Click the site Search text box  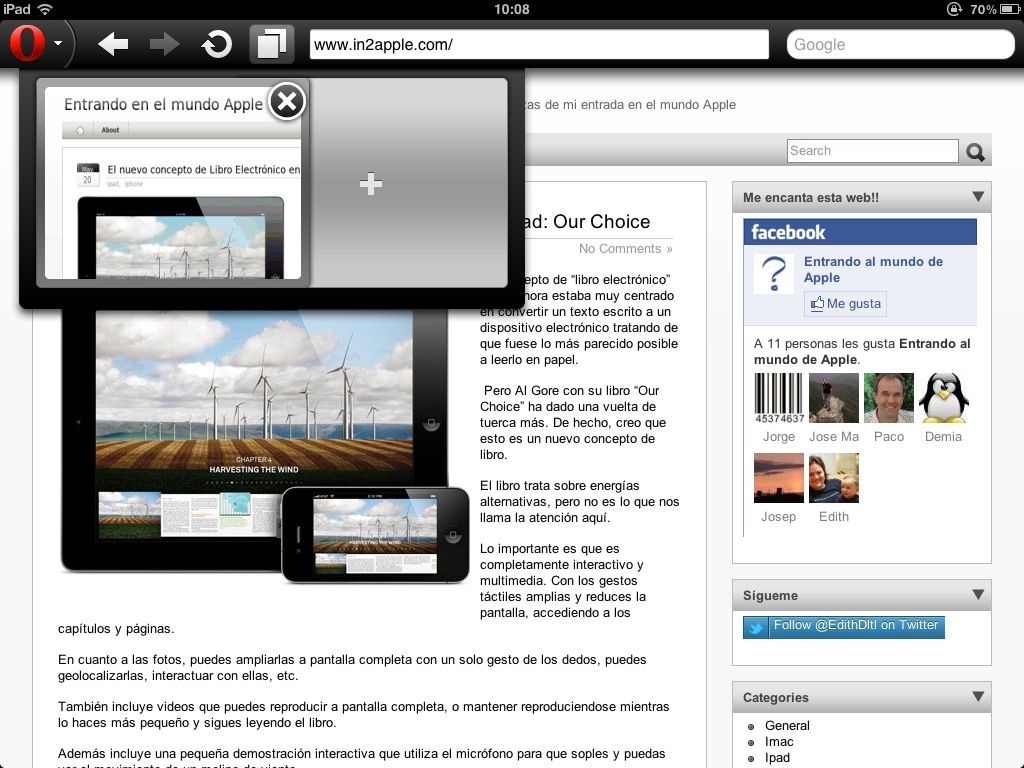[x=872, y=151]
